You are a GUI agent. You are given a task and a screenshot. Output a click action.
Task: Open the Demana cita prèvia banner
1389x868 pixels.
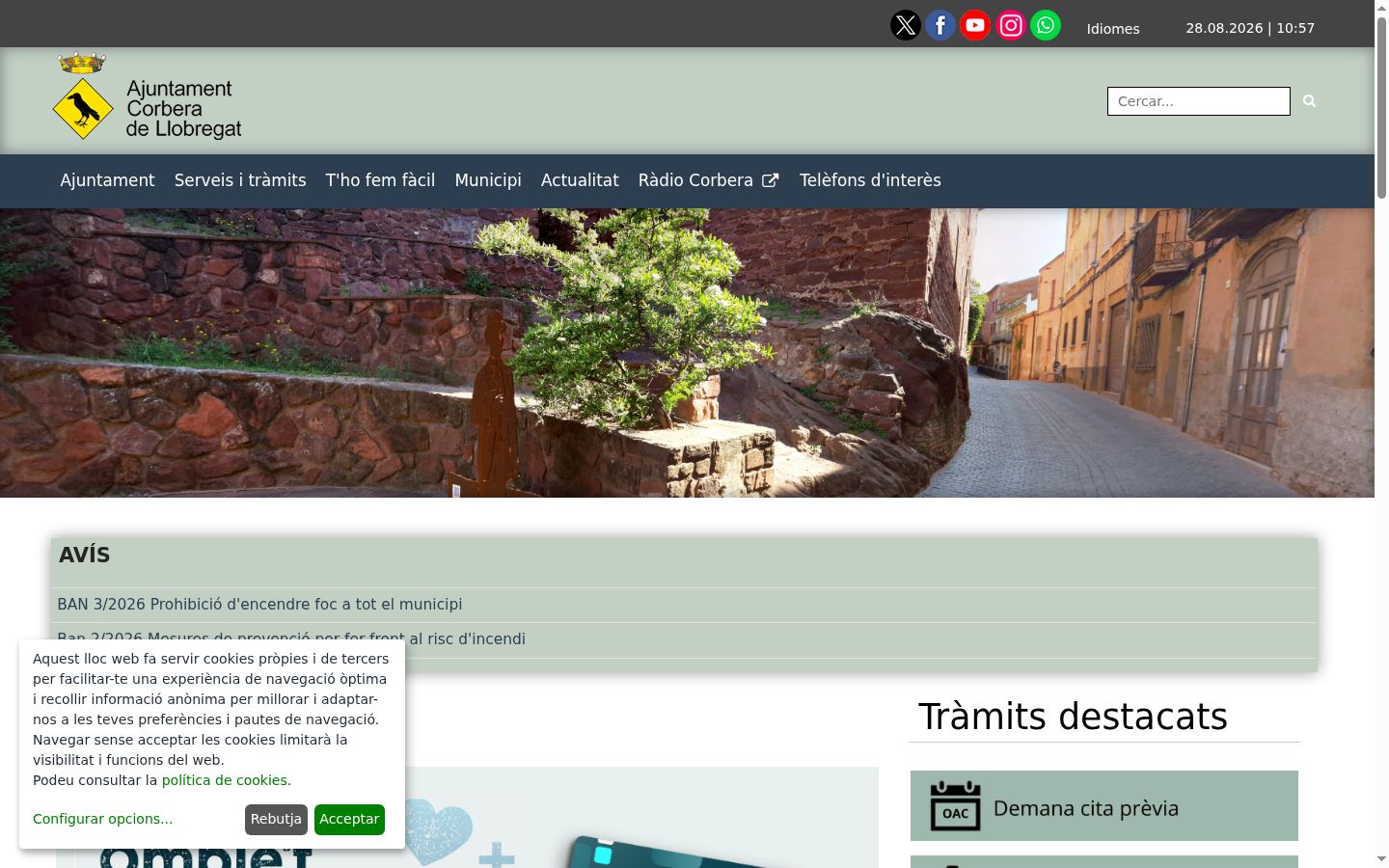(x=1104, y=806)
